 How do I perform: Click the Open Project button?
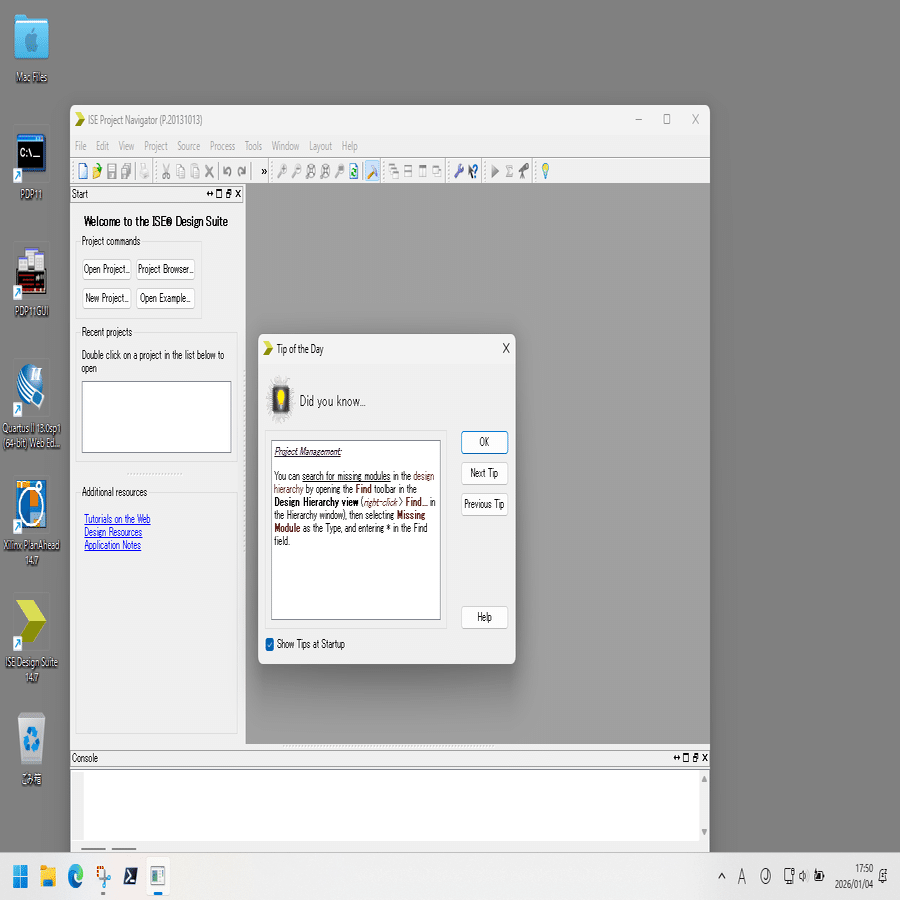pyautogui.click(x=107, y=269)
